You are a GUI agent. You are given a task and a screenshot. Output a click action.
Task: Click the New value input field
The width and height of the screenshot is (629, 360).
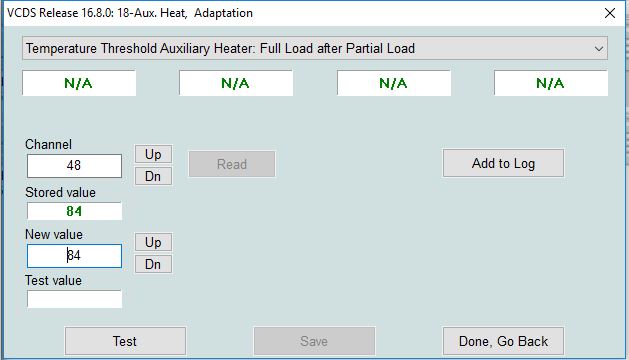[74, 256]
